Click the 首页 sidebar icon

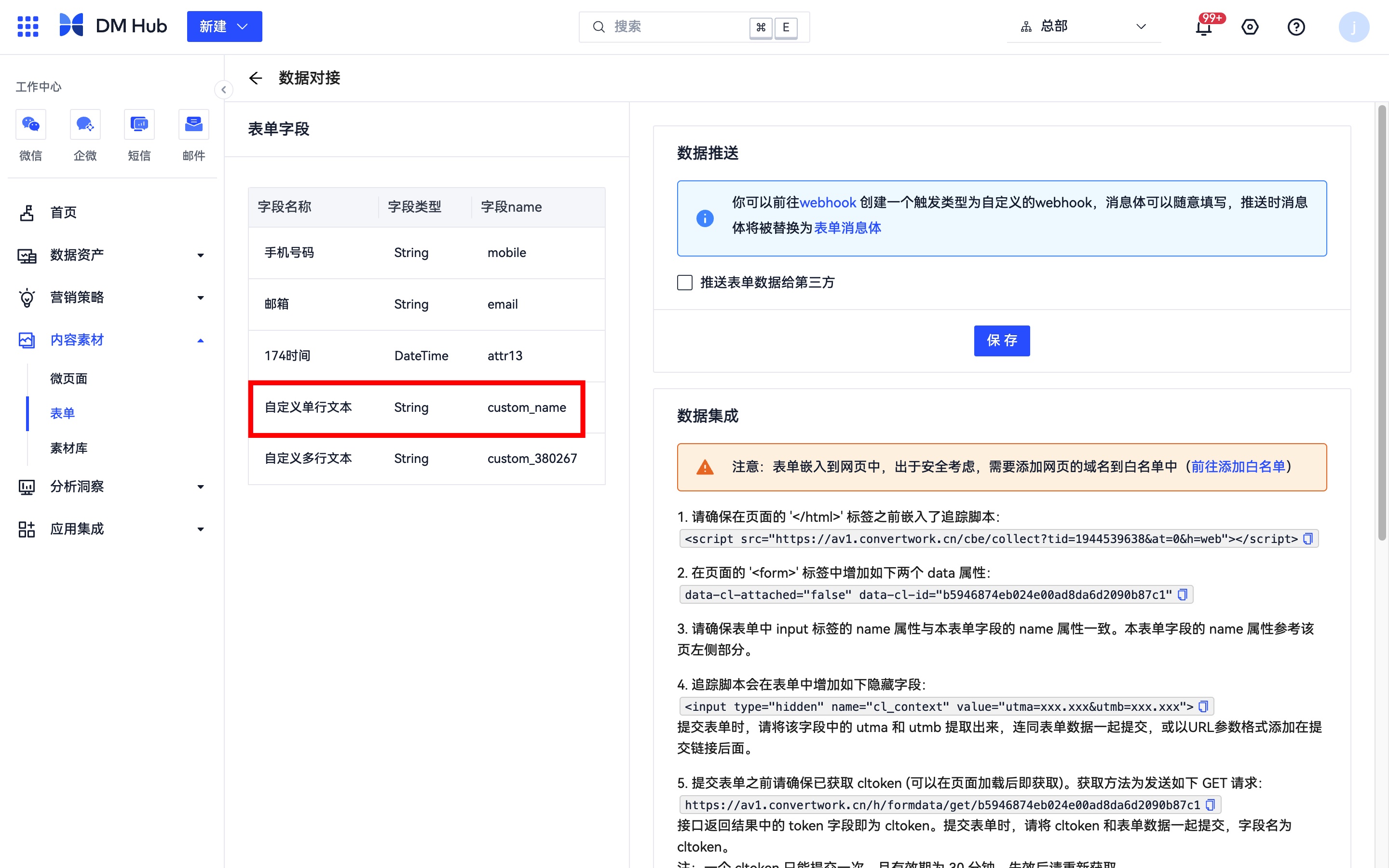pyautogui.click(x=27, y=213)
